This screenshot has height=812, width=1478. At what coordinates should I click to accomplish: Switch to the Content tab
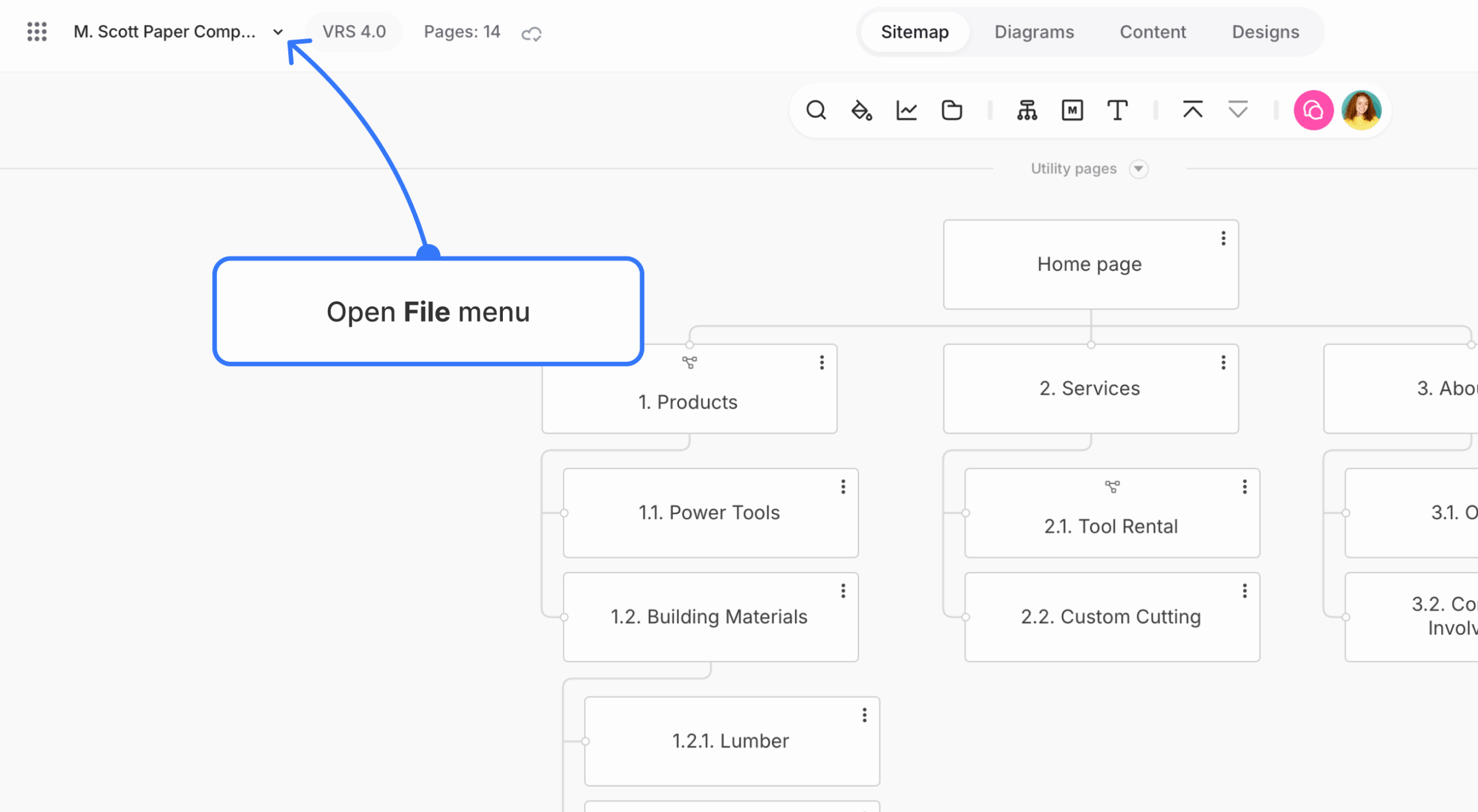coord(1153,32)
